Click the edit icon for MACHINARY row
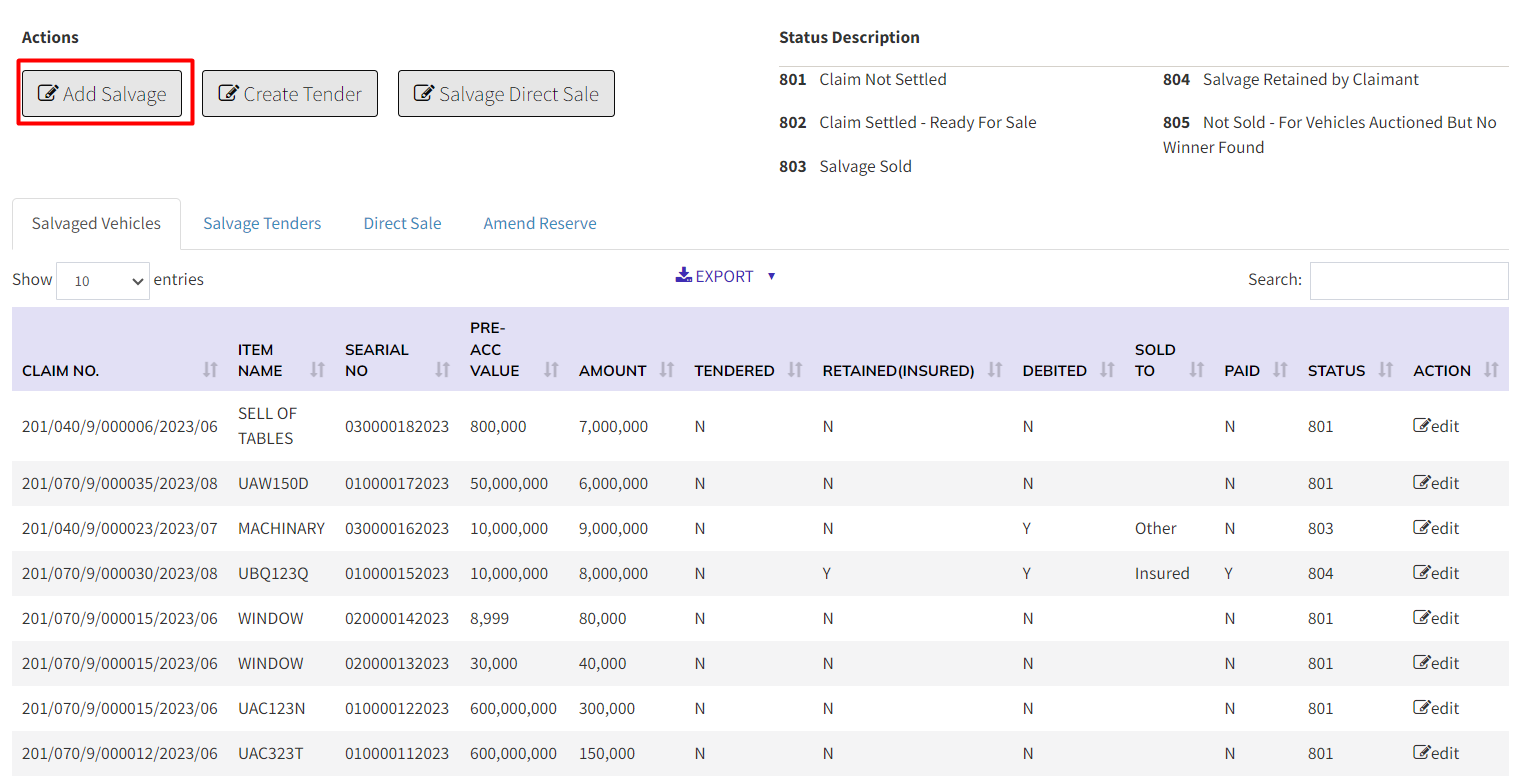The width and height of the screenshot is (1514, 779). tap(1436, 528)
